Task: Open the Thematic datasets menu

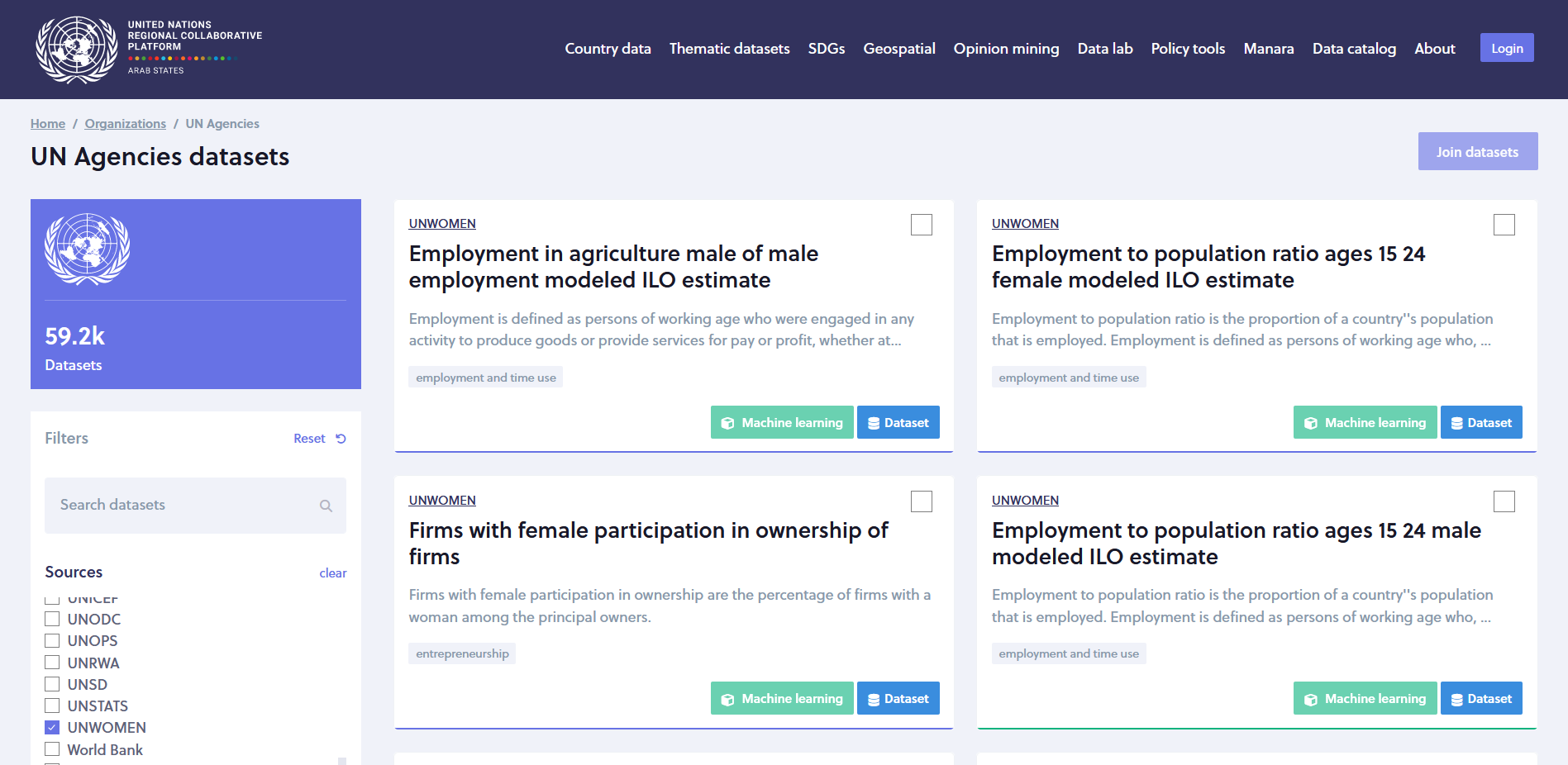Action: [x=729, y=49]
